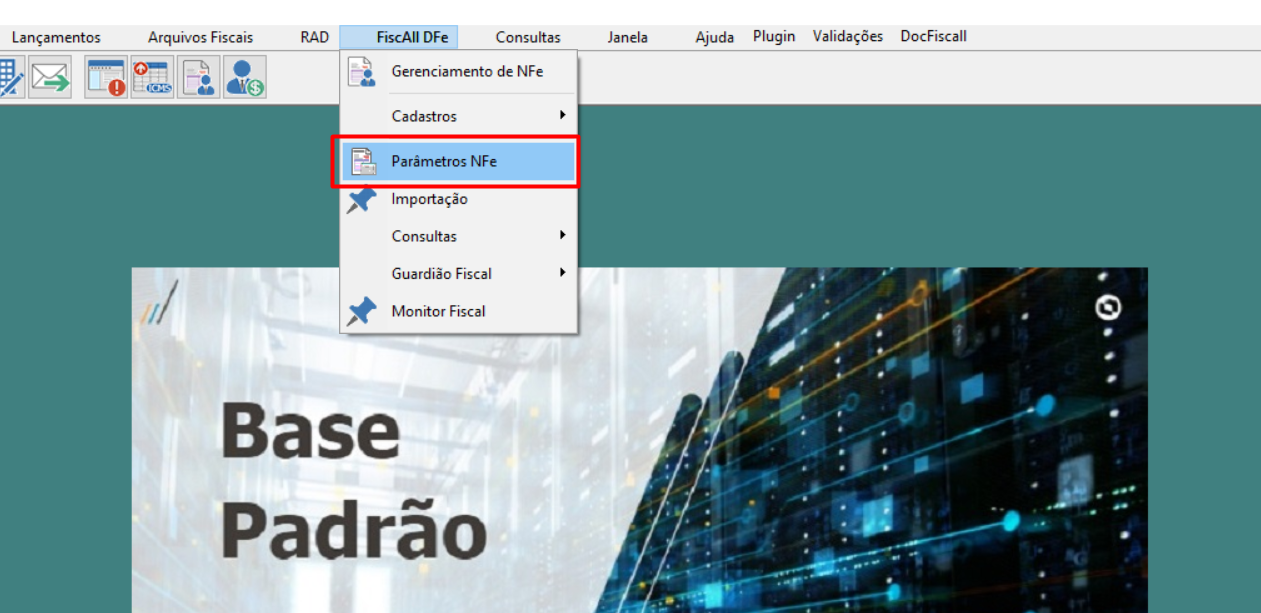Choose Parâmetros NFe menu entry
The image size is (1261, 613).
[x=459, y=161]
